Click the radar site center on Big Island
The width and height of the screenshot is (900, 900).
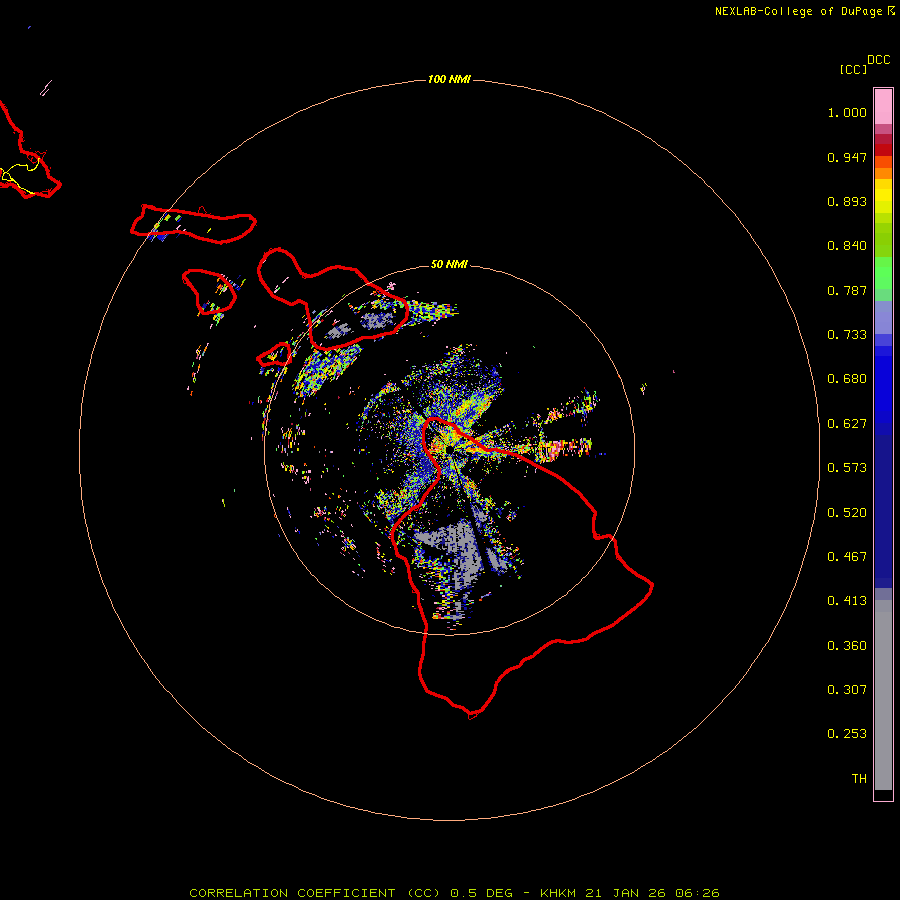point(449,449)
